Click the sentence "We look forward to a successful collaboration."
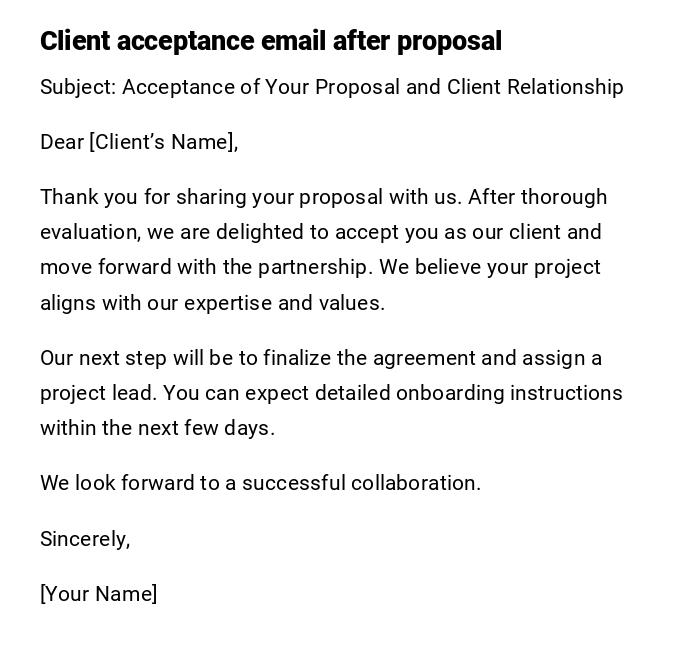This screenshot has height=656, width=700. coord(260,483)
